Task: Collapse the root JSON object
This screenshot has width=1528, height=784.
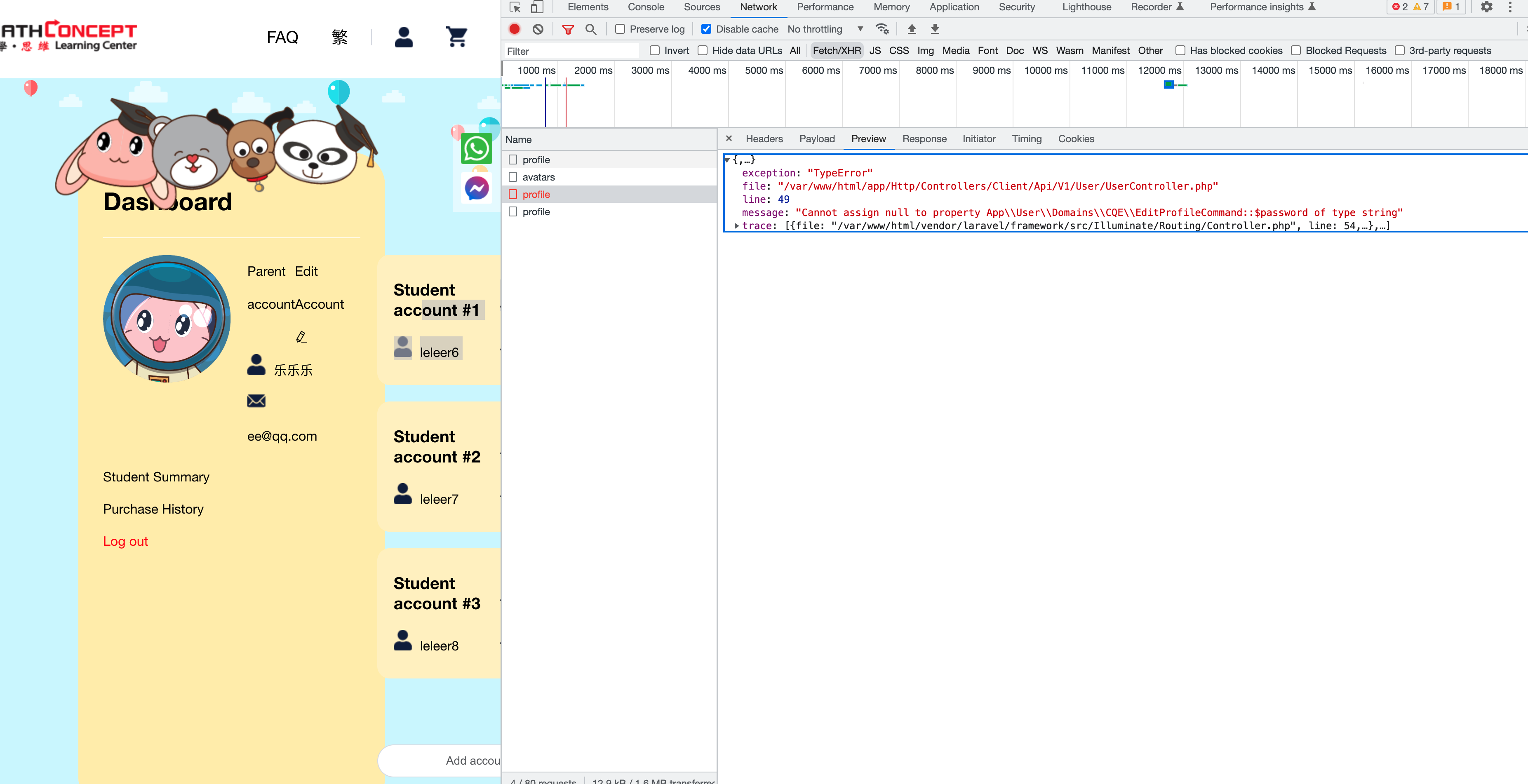Action: tap(726, 160)
